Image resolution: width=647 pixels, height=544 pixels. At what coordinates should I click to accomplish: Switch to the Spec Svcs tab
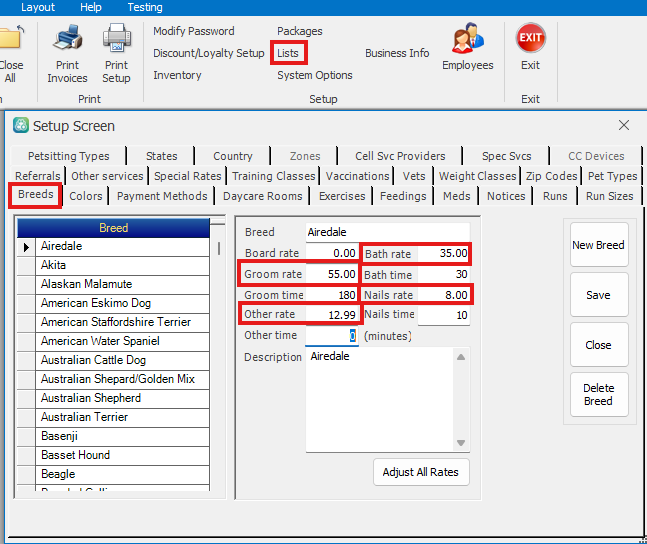tap(506, 156)
